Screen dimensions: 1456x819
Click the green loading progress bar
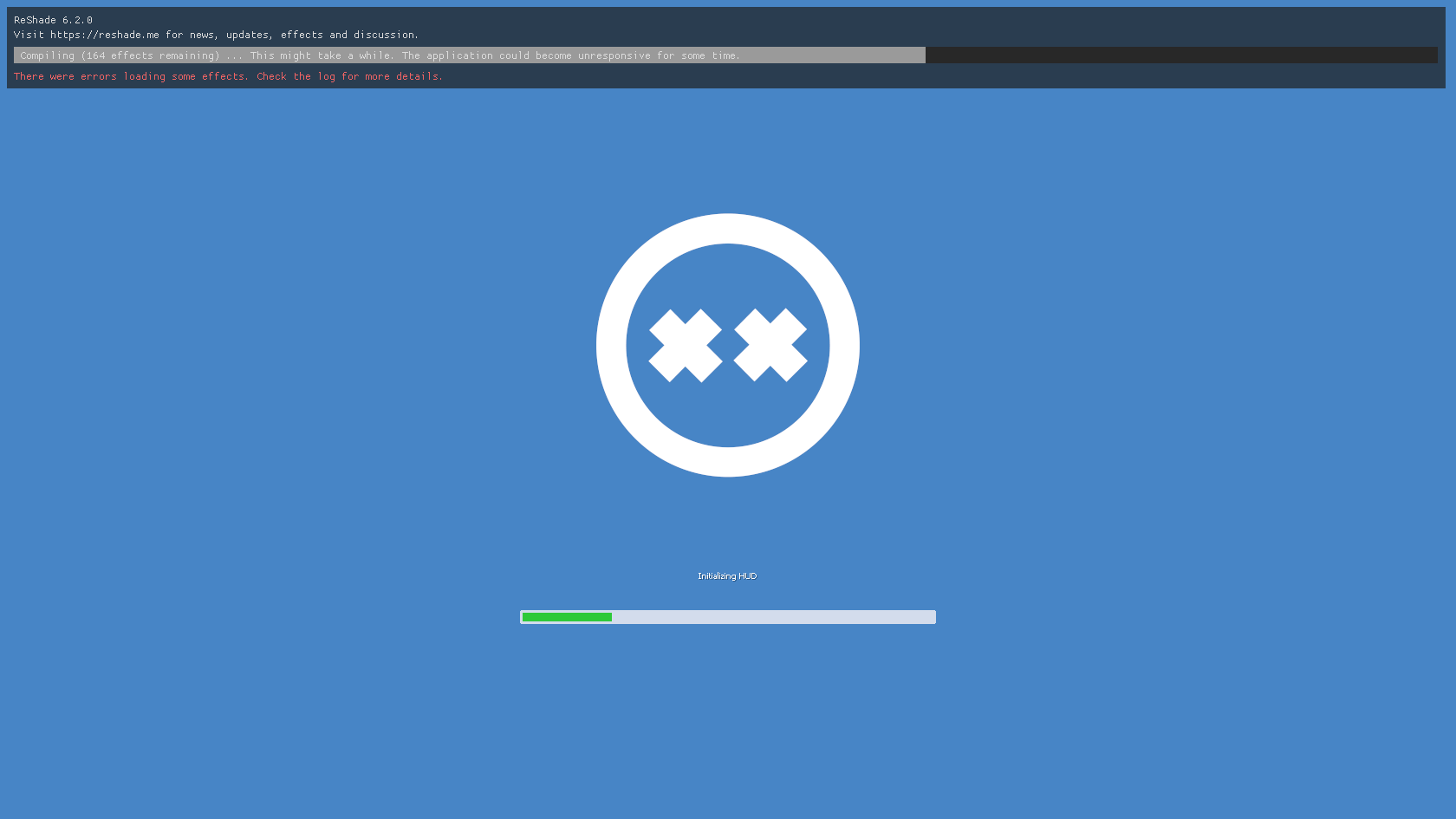pos(728,617)
